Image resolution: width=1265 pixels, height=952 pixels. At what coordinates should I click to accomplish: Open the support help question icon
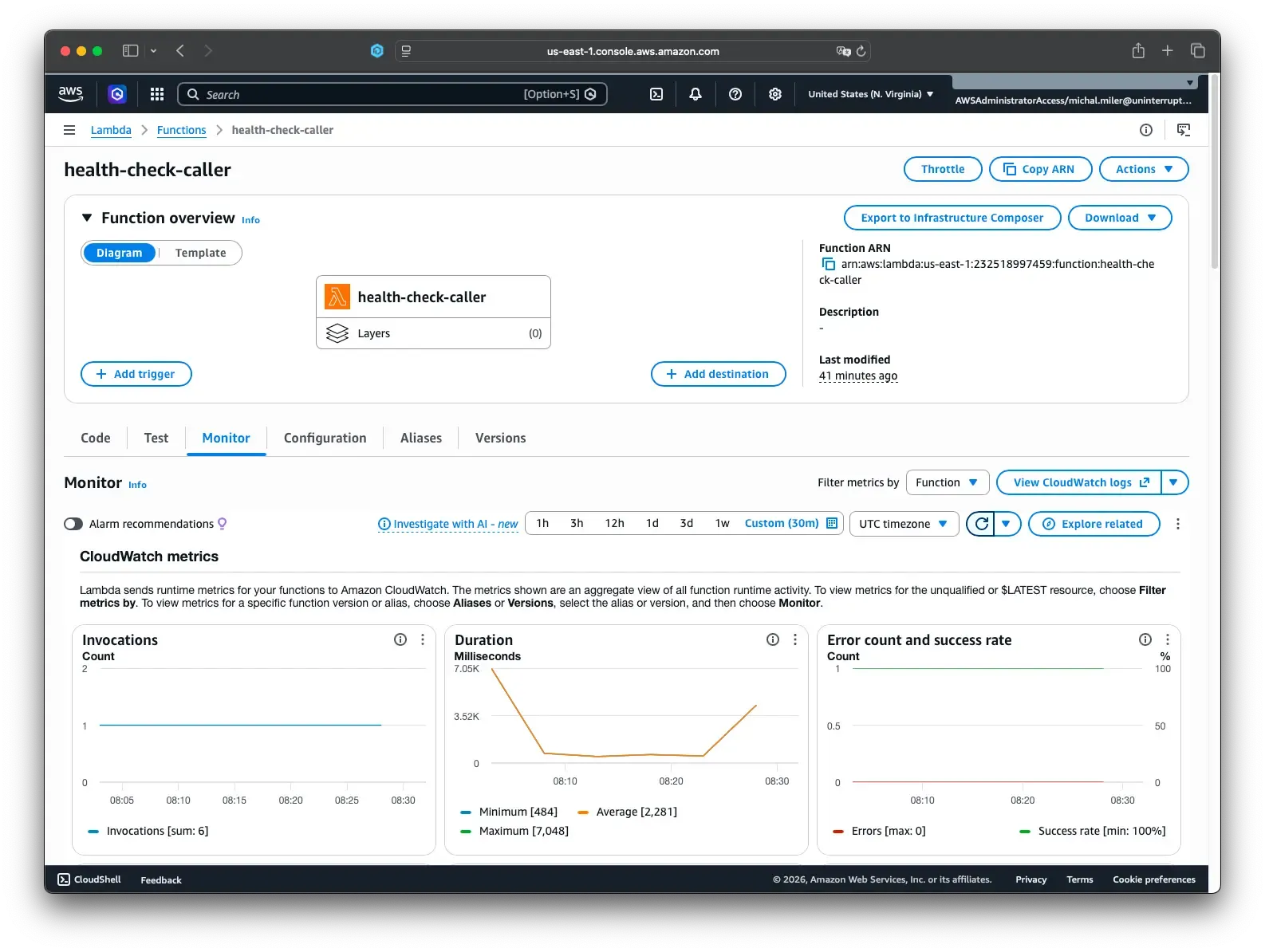735,94
